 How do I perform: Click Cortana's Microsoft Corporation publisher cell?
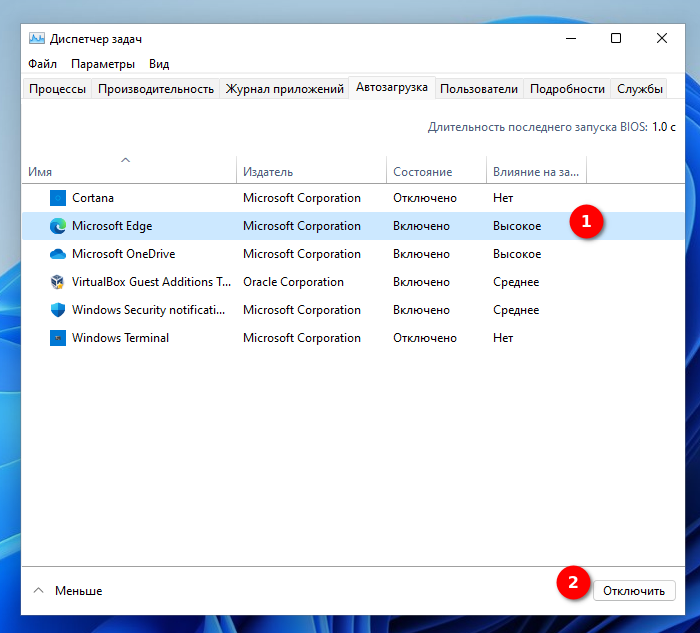pos(302,198)
